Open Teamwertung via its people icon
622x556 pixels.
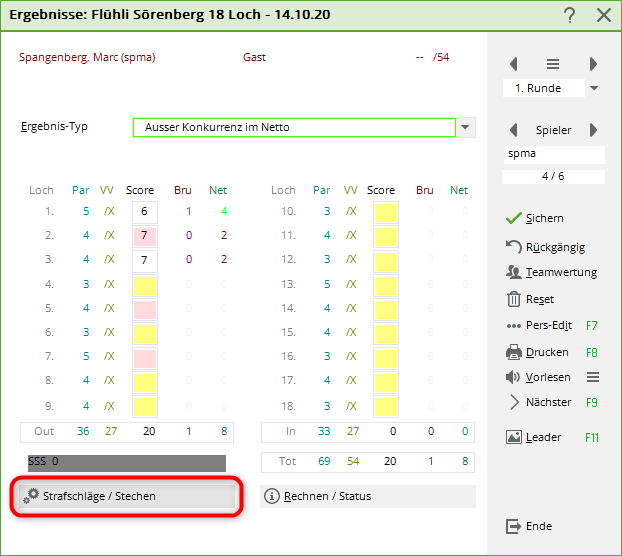(514, 272)
